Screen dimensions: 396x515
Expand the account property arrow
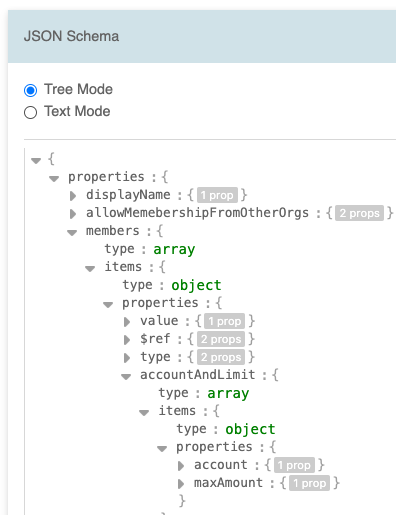[181, 466]
